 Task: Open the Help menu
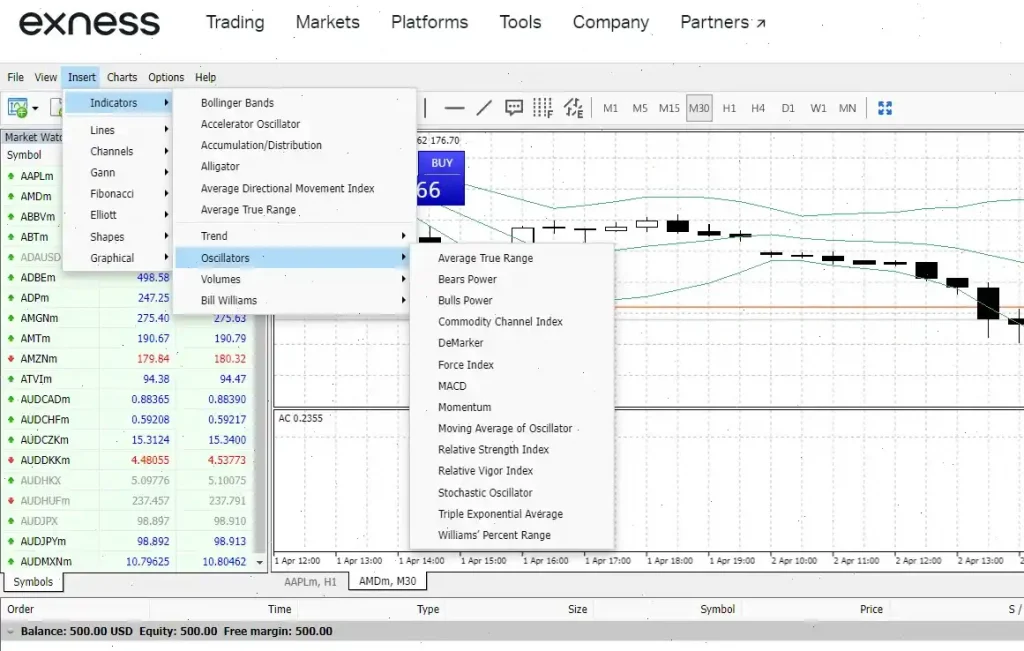(x=205, y=77)
